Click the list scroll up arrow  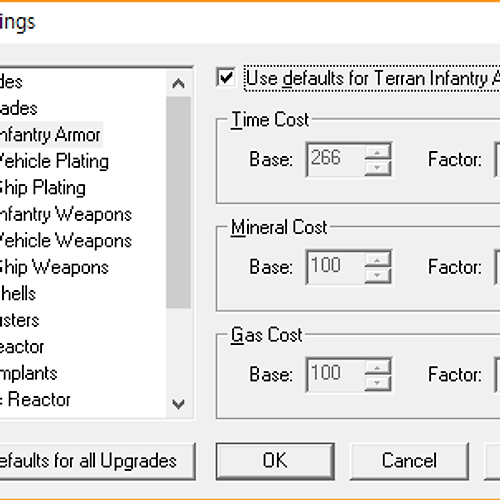[x=178, y=83]
